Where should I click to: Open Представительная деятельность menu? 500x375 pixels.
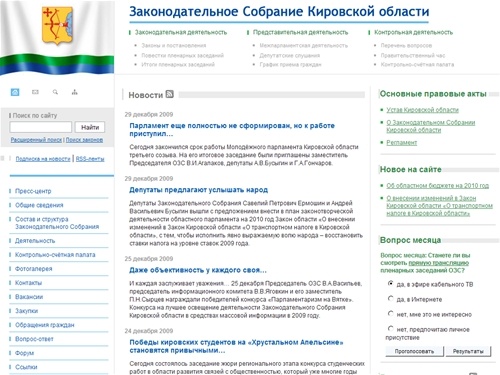[x=300, y=32]
